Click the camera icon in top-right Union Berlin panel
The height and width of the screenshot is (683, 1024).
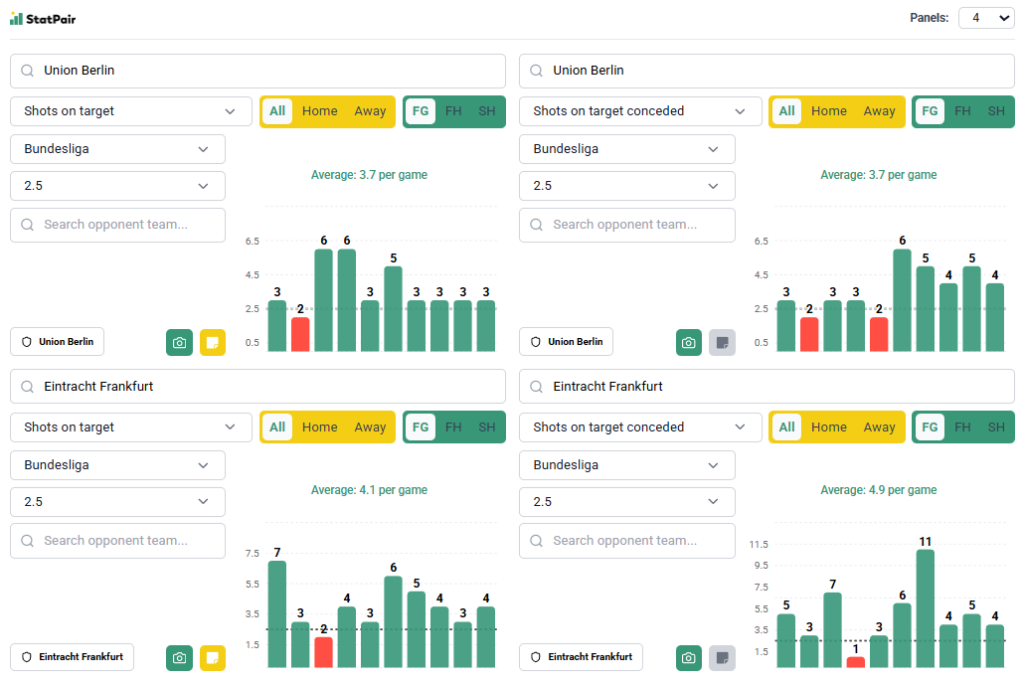click(688, 342)
